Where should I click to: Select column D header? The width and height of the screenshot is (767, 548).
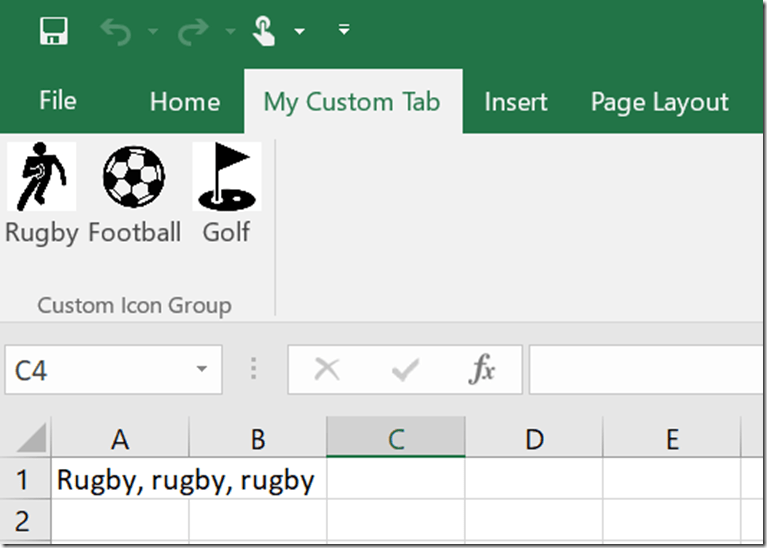tap(534, 439)
